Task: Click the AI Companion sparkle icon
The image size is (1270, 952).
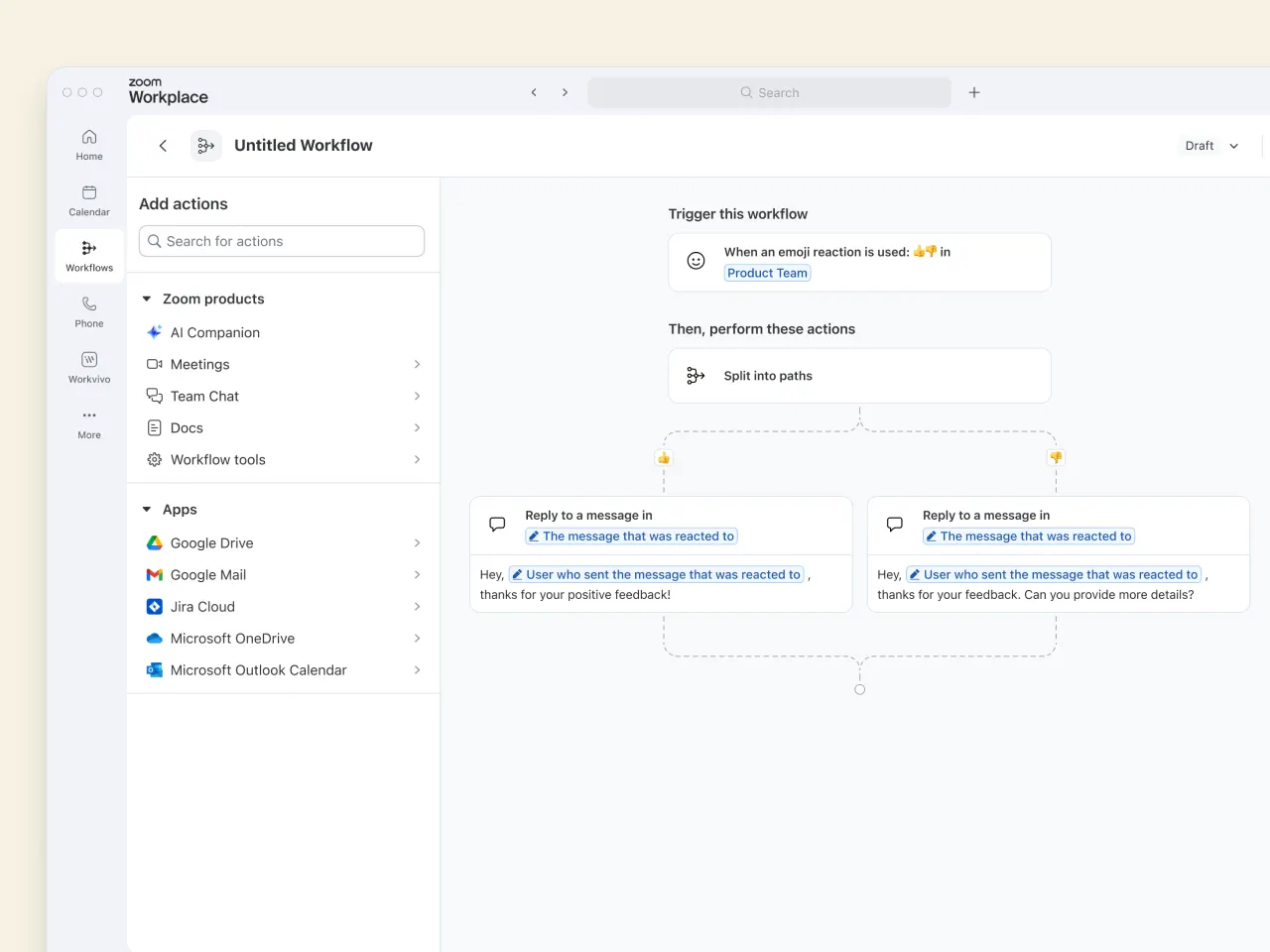Action: pyautogui.click(x=155, y=332)
